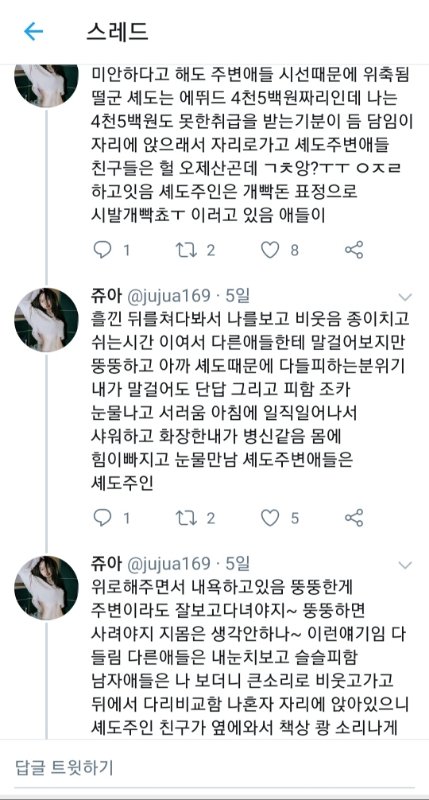Screen dimensions: 429x800
Task: Like the tweet with 5 likes
Action: (x=270, y=518)
